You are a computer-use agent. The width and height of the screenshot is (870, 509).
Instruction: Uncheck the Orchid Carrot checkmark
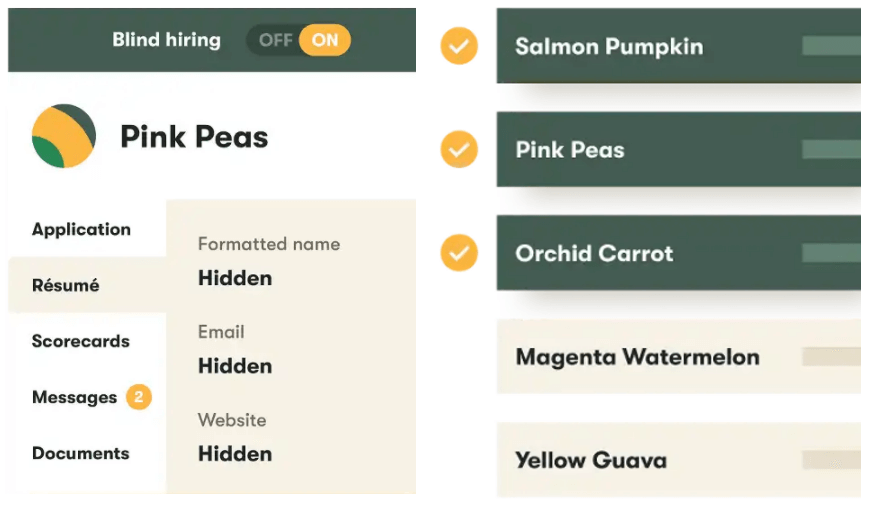point(459,253)
